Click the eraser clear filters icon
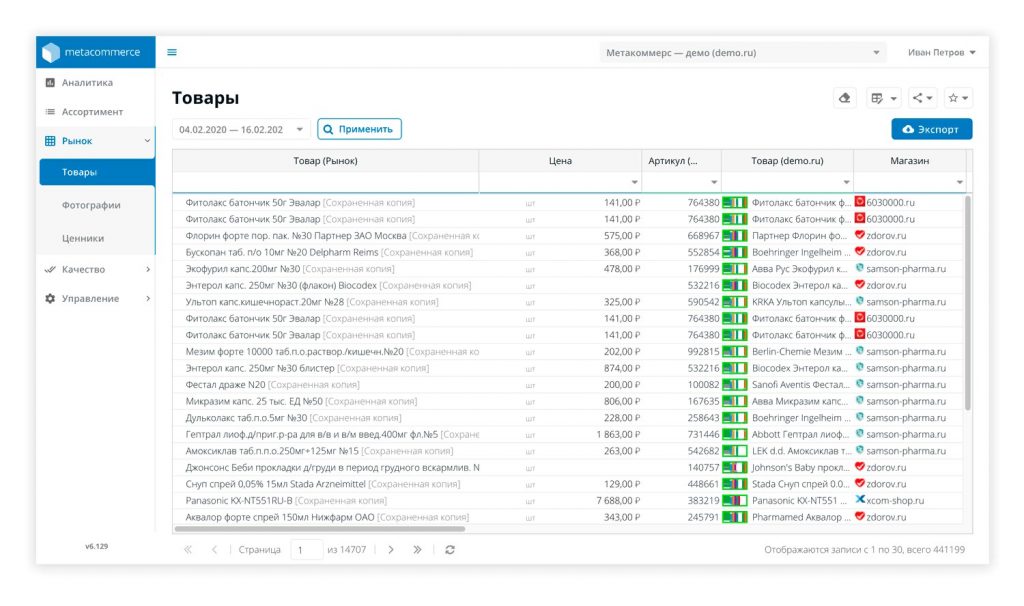Image resolution: width=1024 pixels, height=606 pixels. [x=845, y=98]
